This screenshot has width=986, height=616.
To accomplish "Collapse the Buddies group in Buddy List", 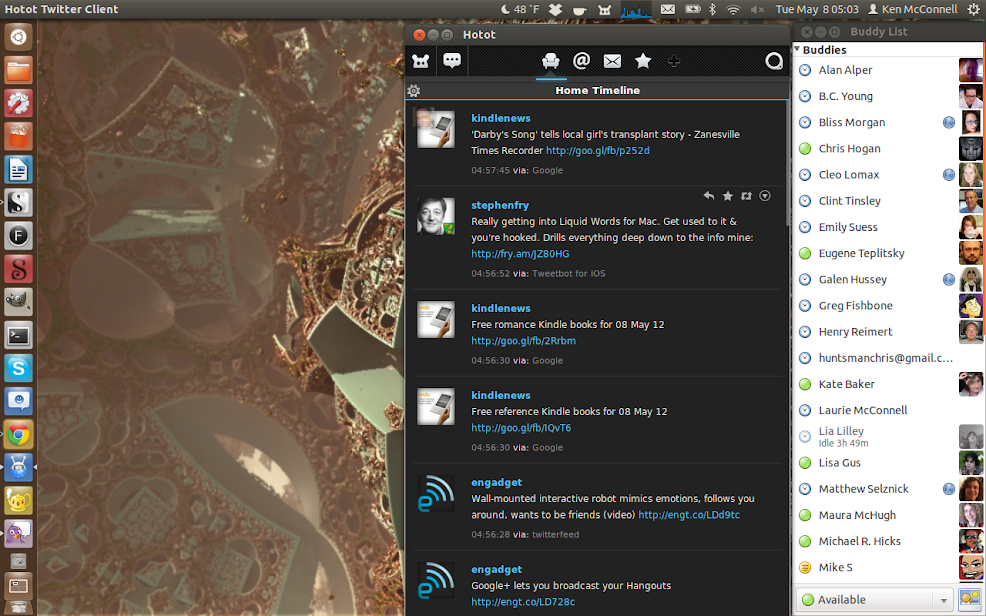I will pyautogui.click(x=797, y=49).
